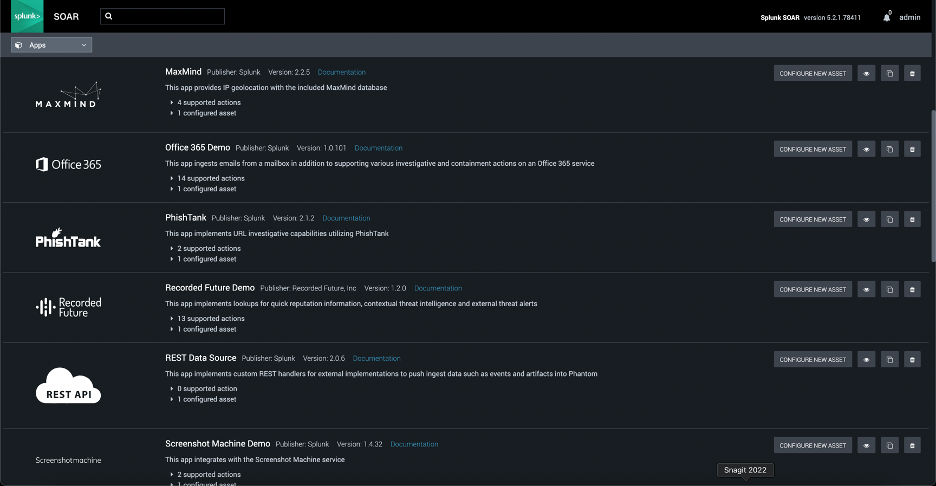Click the search magnifier icon
This screenshot has width=936, height=486.
pyautogui.click(x=109, y=16)
